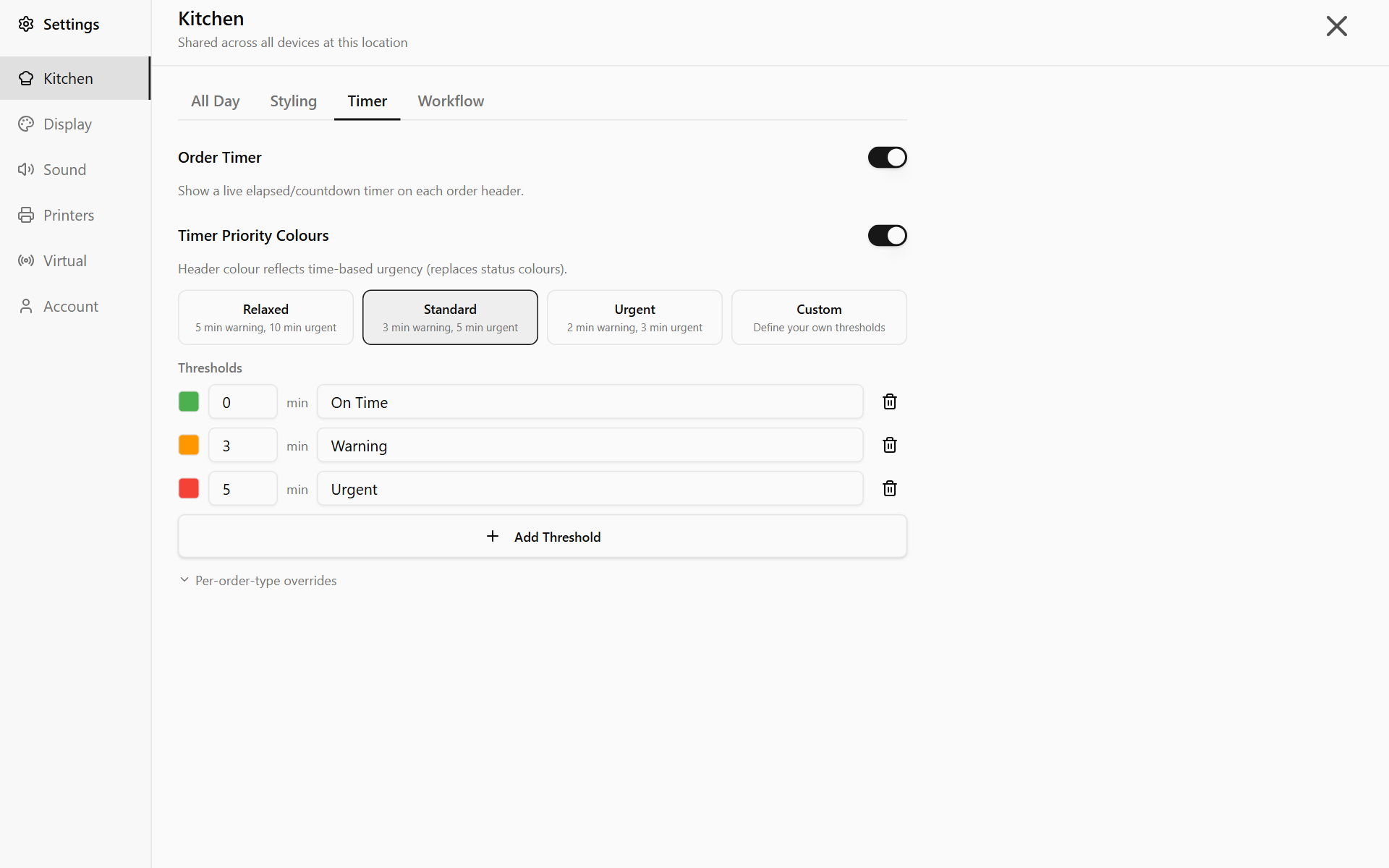This screenshot has width=1389, height=868.
Task: Delete the On Time threshold
Action: [x=890, y=401]
